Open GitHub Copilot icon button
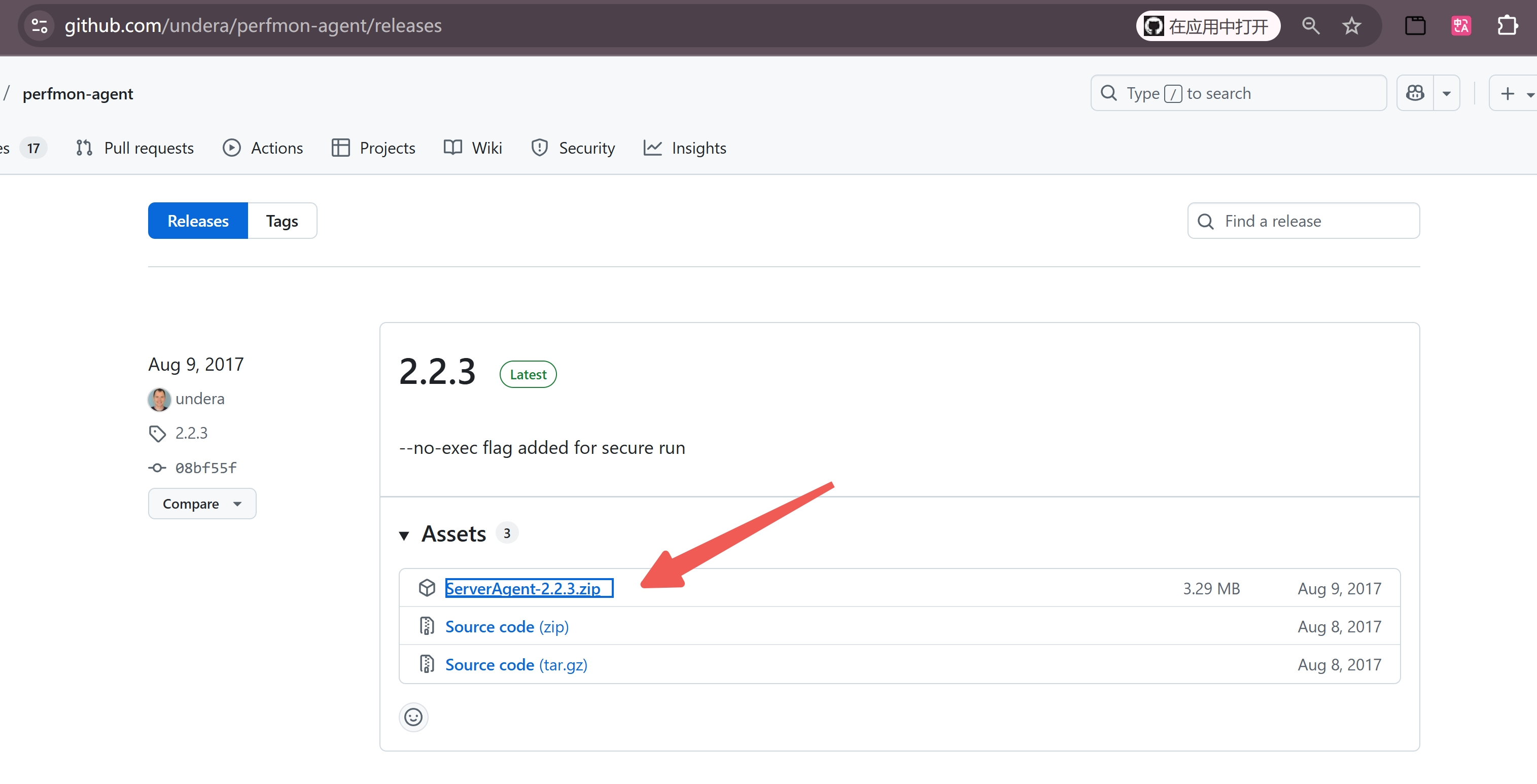The width and height of the screenshot is (1537, 784). [x=1415, y=93]
